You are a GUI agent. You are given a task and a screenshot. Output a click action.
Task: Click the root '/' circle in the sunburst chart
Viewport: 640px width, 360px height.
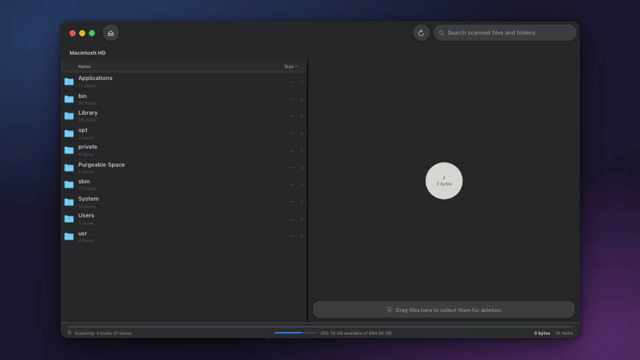pos(444,181)
